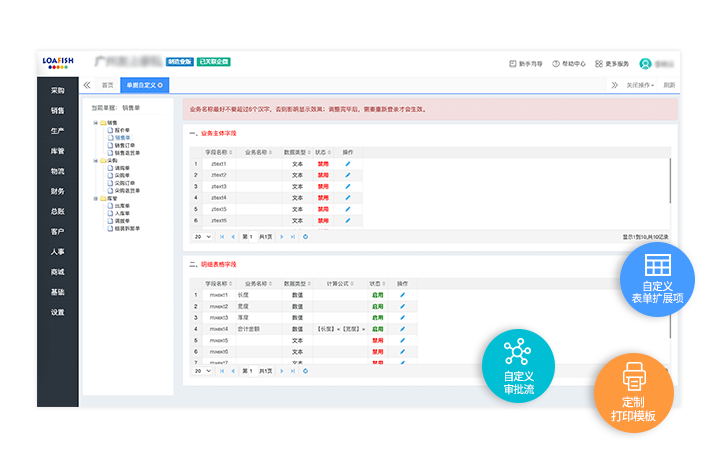The image size is (717, 457).
Task: Open 自定义表单扩展项 table circle icon
Action: (657, 278)
